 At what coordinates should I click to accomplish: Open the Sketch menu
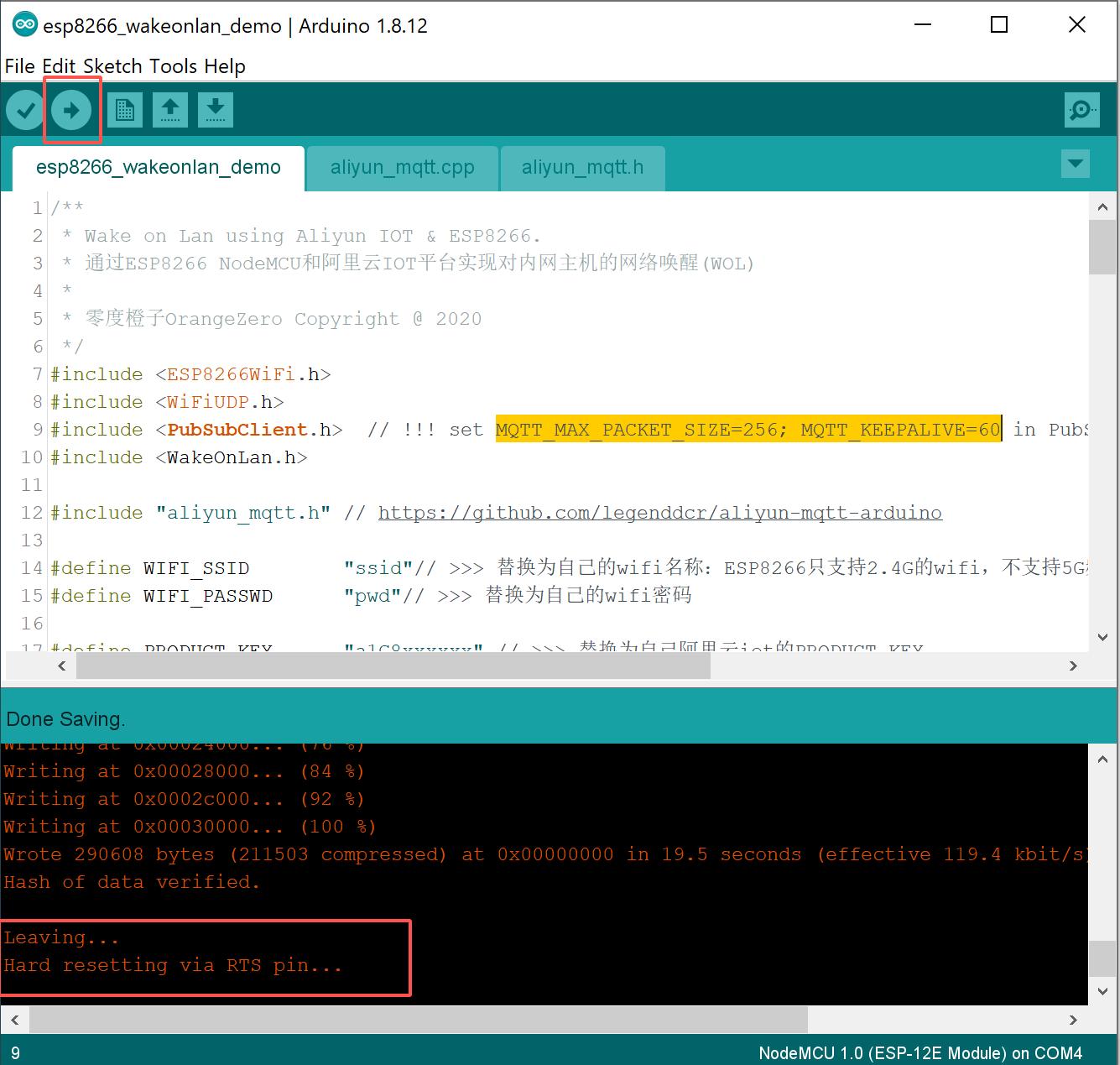coord(115,66)
